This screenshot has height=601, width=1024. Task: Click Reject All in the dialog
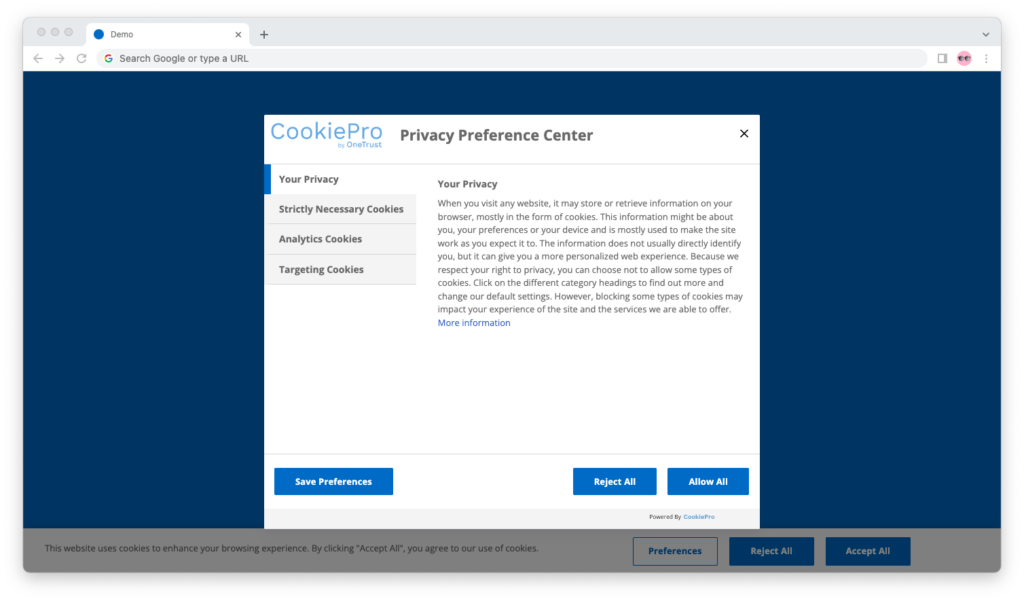pyautogui.click(x=615, y=481)
